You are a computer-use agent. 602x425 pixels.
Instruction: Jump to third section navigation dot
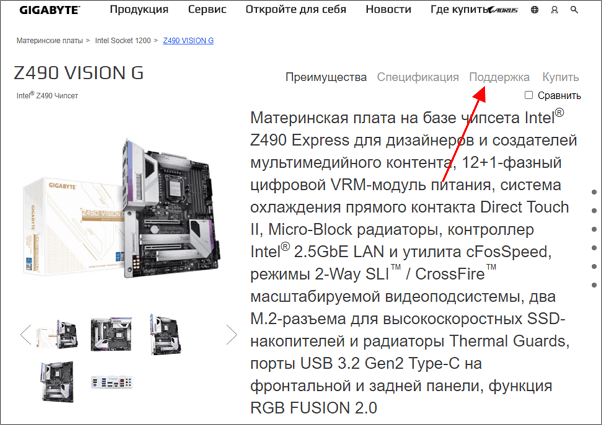(594, 229)
